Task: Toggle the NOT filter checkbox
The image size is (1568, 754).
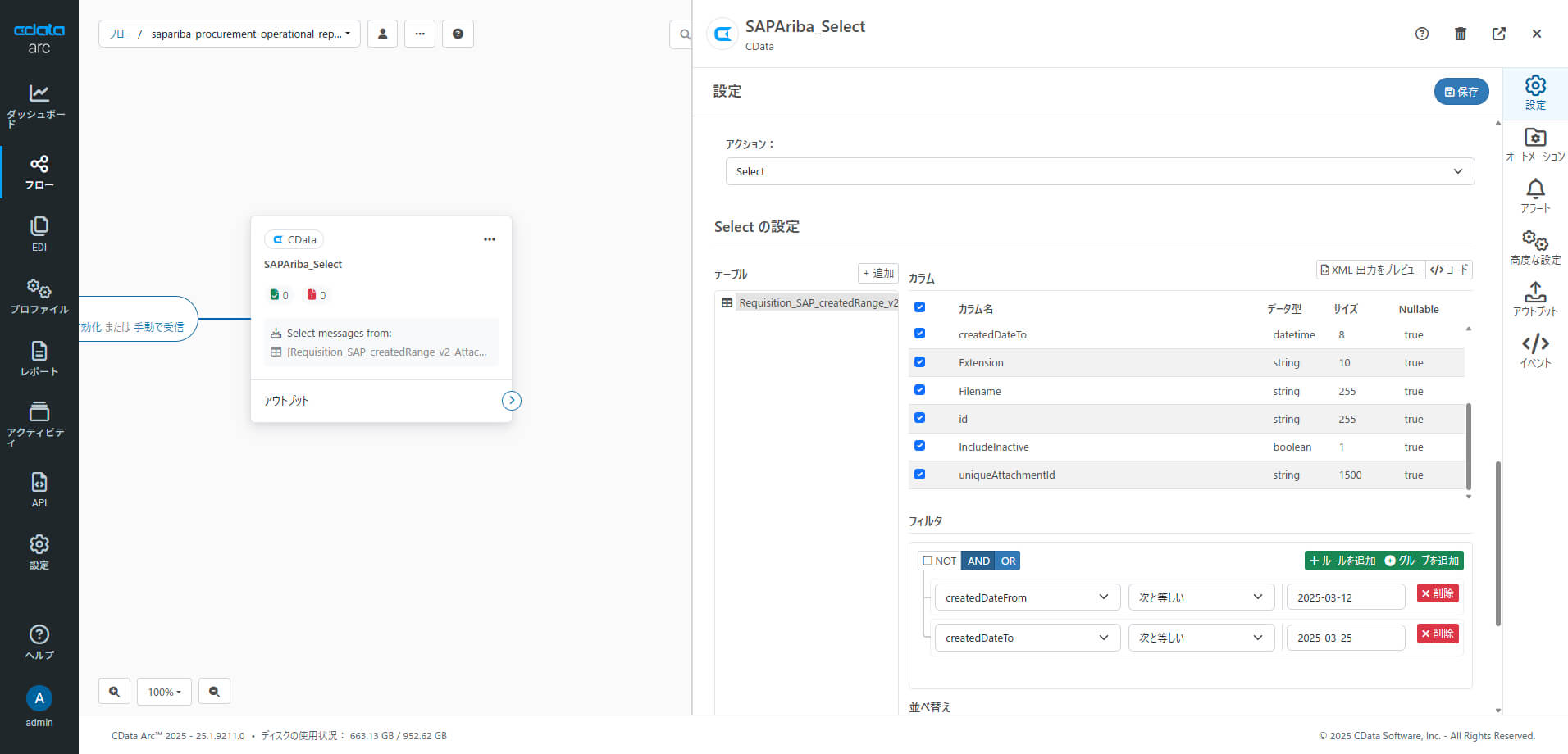Action: coord(928,561)
